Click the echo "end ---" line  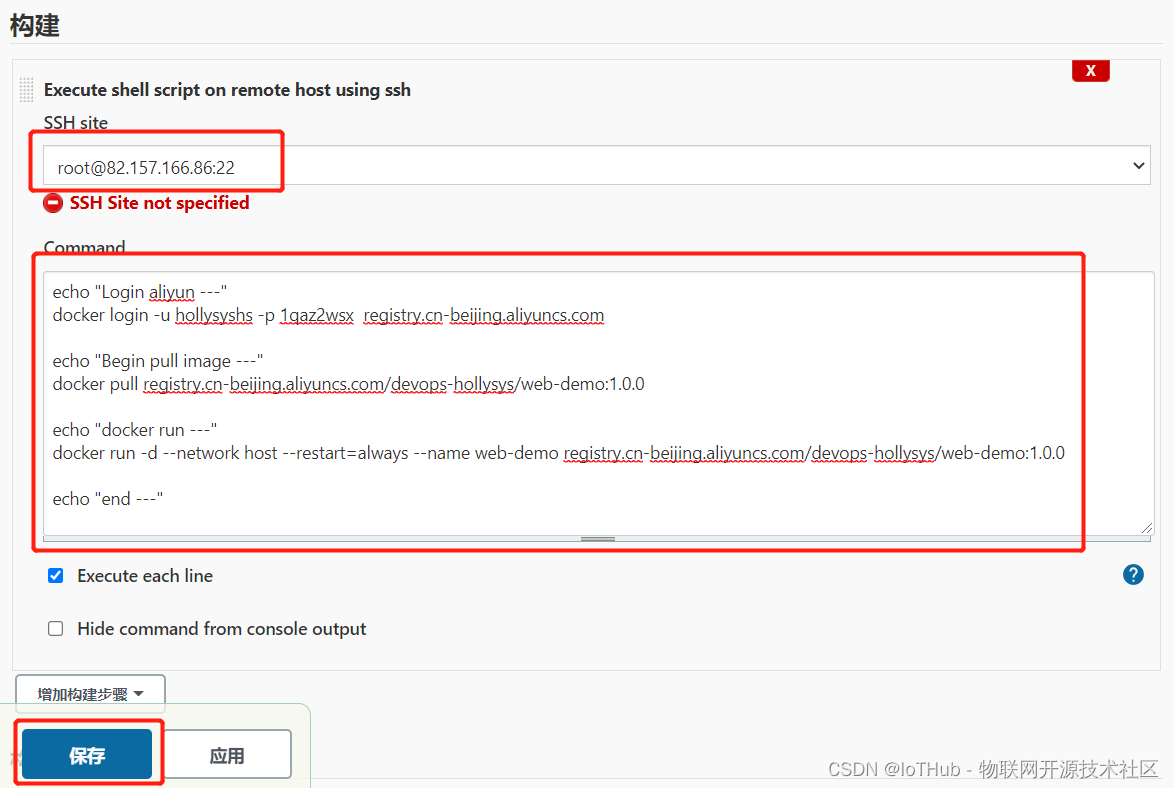(108, 499)
